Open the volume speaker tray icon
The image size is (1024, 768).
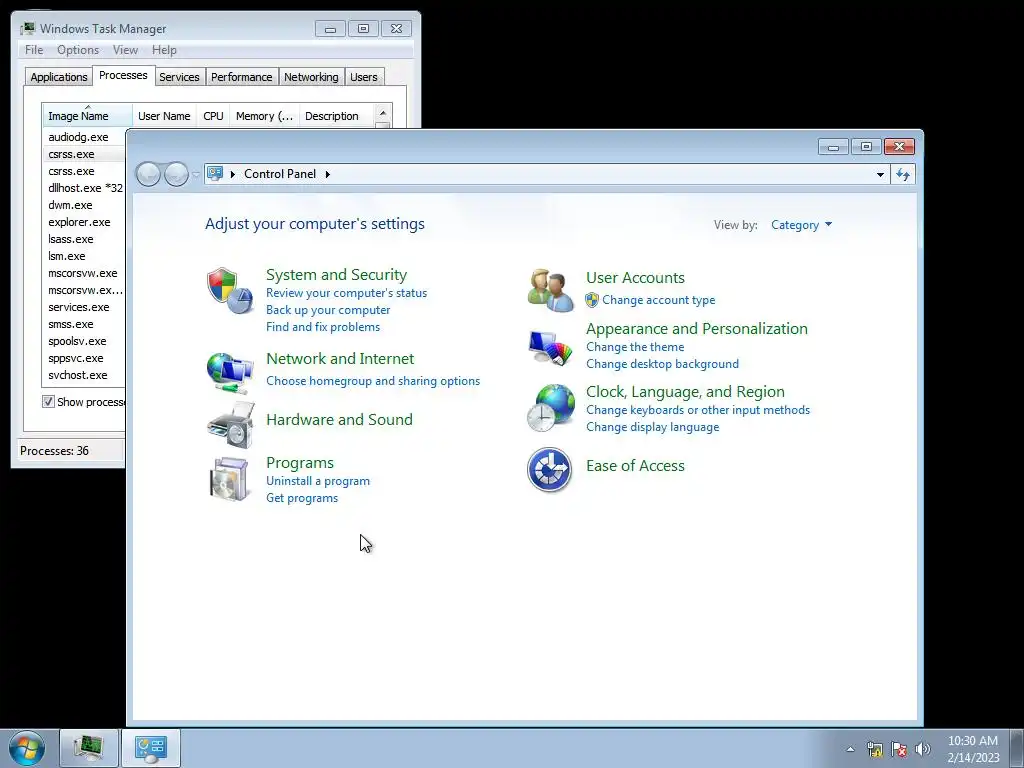click(x=923, y=749)
